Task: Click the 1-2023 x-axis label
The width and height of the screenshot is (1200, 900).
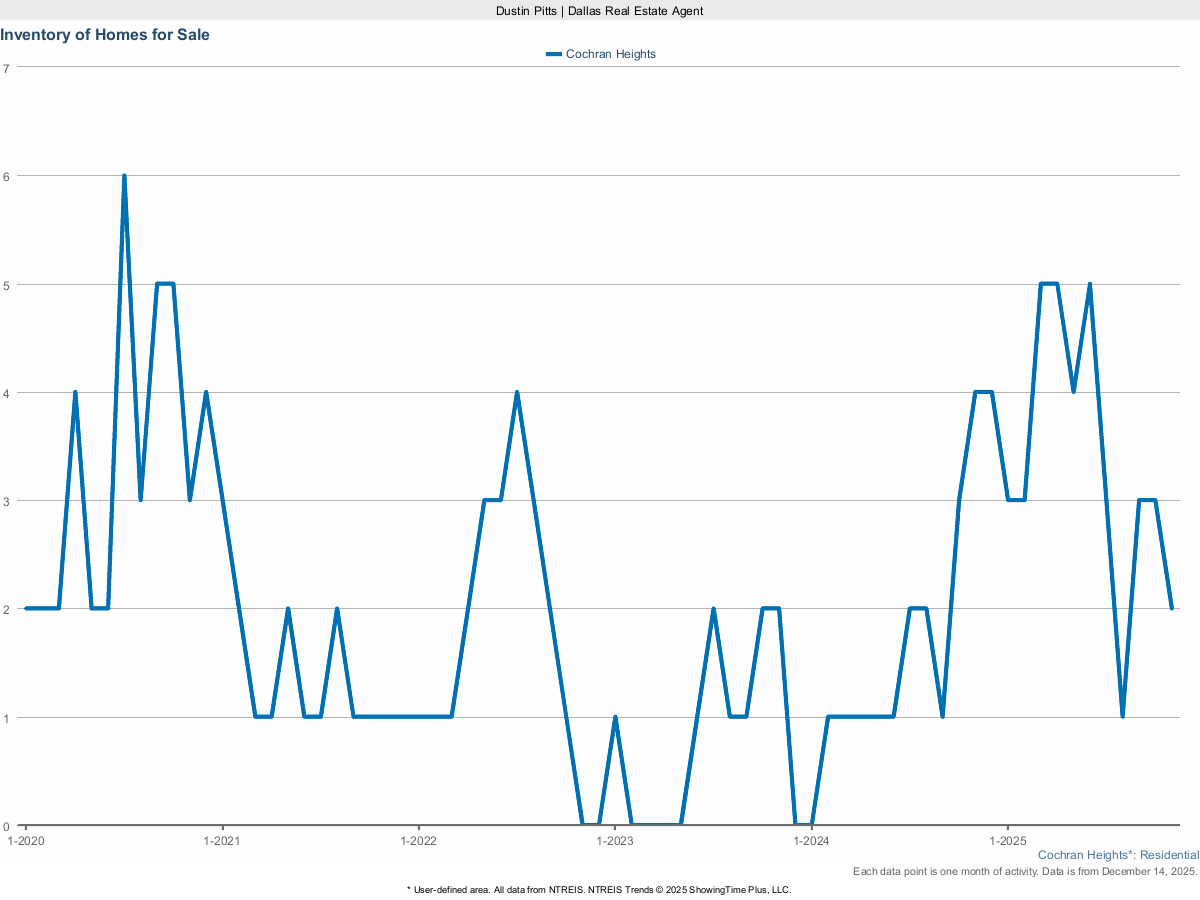Action: (x=614, y=841)
